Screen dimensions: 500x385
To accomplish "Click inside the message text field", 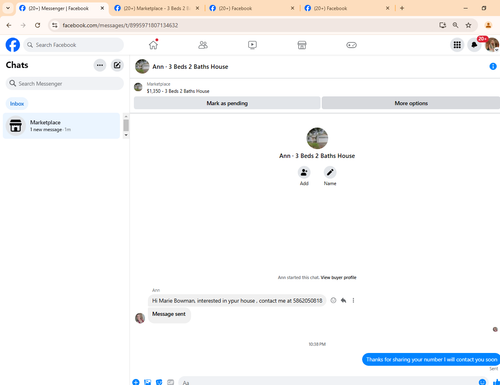I will pos(328,382).
